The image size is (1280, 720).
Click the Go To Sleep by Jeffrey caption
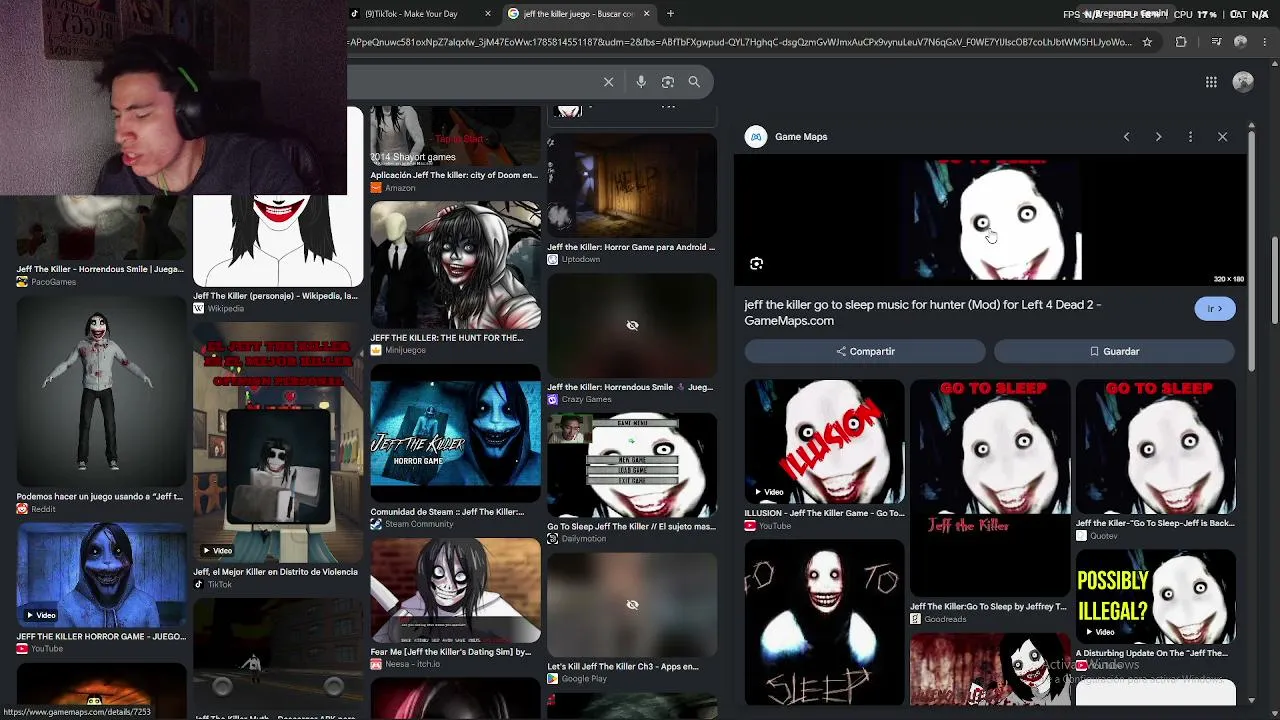click(988, 606)
